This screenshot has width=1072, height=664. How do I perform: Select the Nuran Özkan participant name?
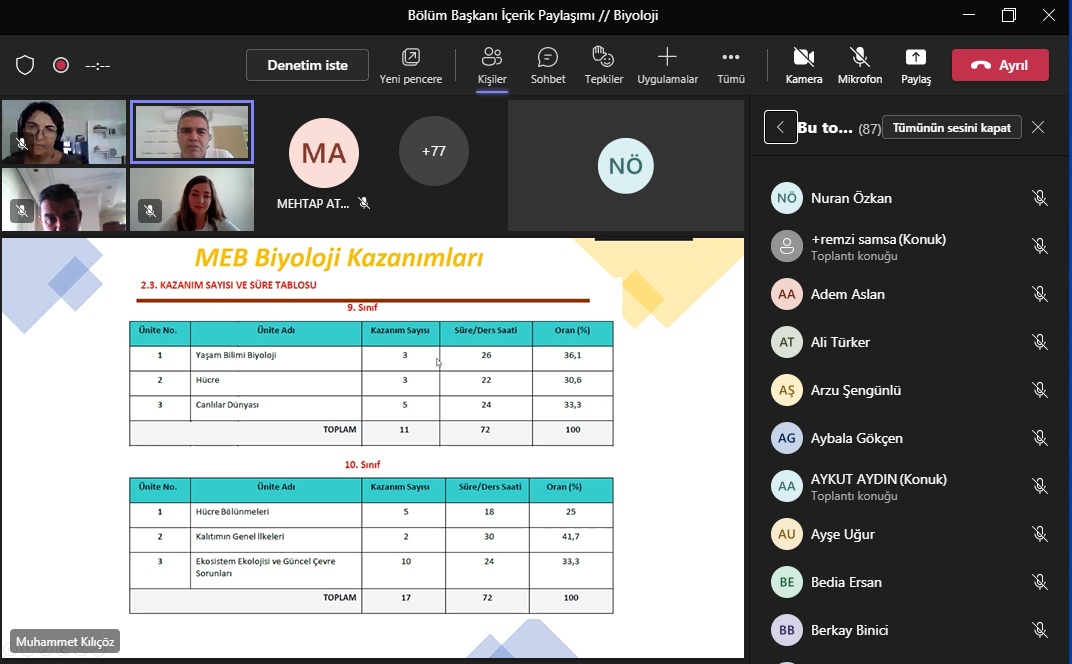(x=851, y=198)
